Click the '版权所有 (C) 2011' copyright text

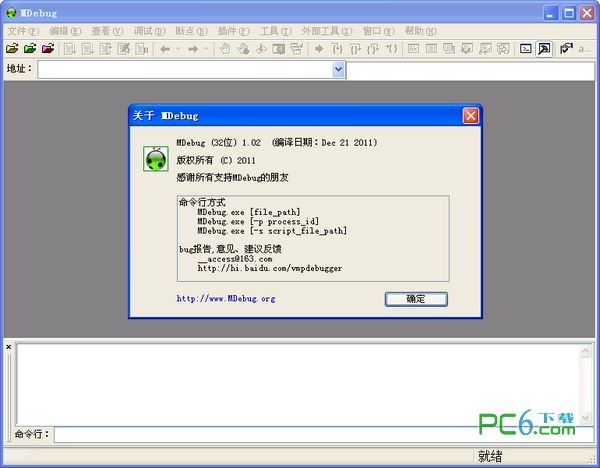coord(216,160)
